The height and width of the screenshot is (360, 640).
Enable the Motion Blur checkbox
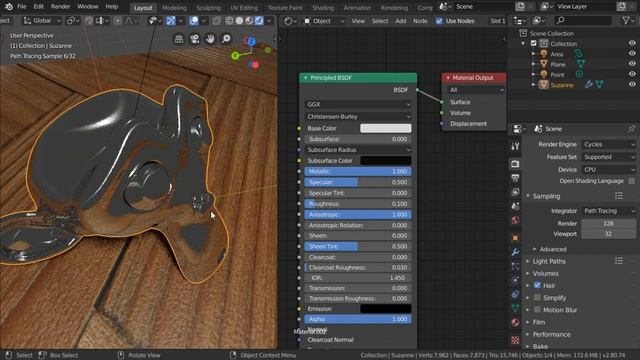tap(537, 310)
